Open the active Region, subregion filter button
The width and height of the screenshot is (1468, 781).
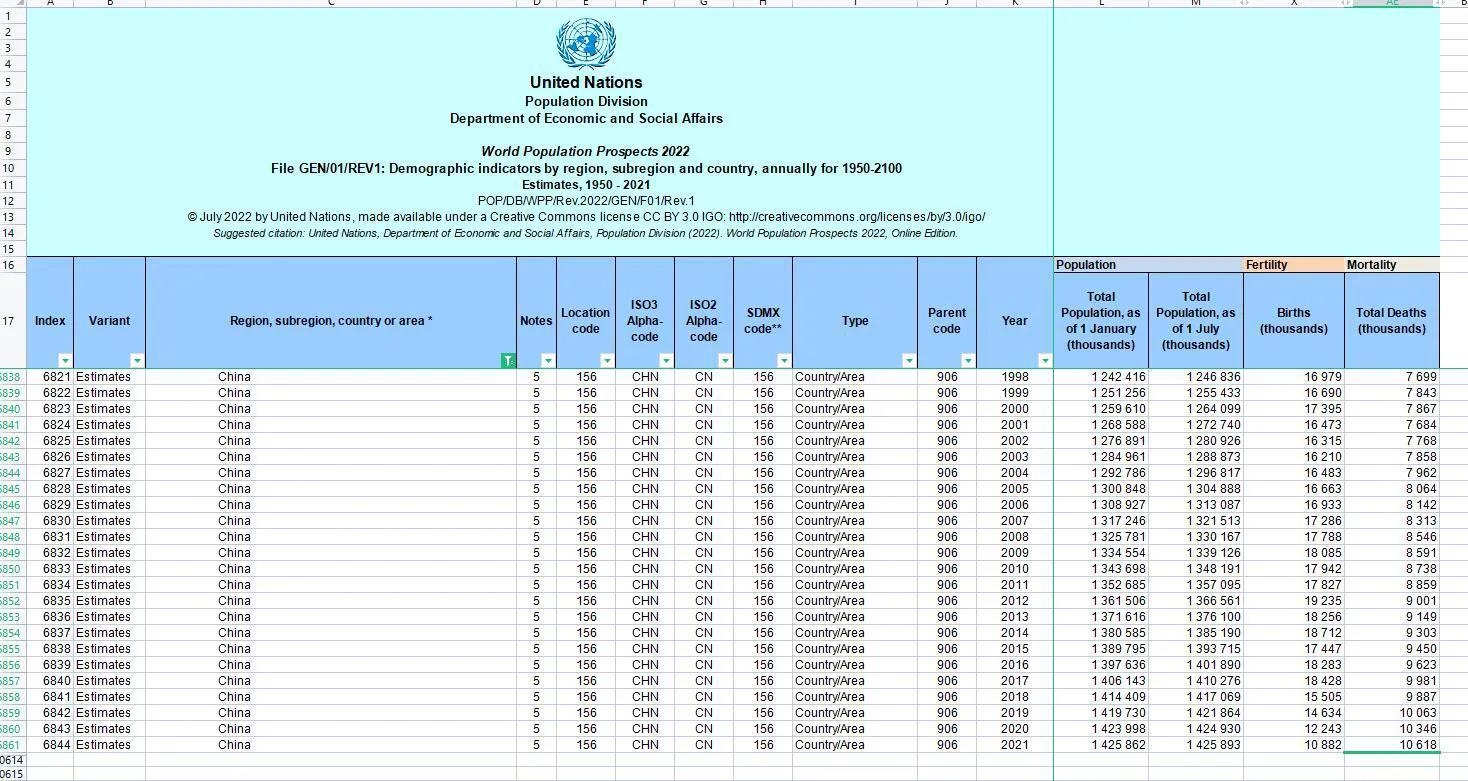point(508,360)
